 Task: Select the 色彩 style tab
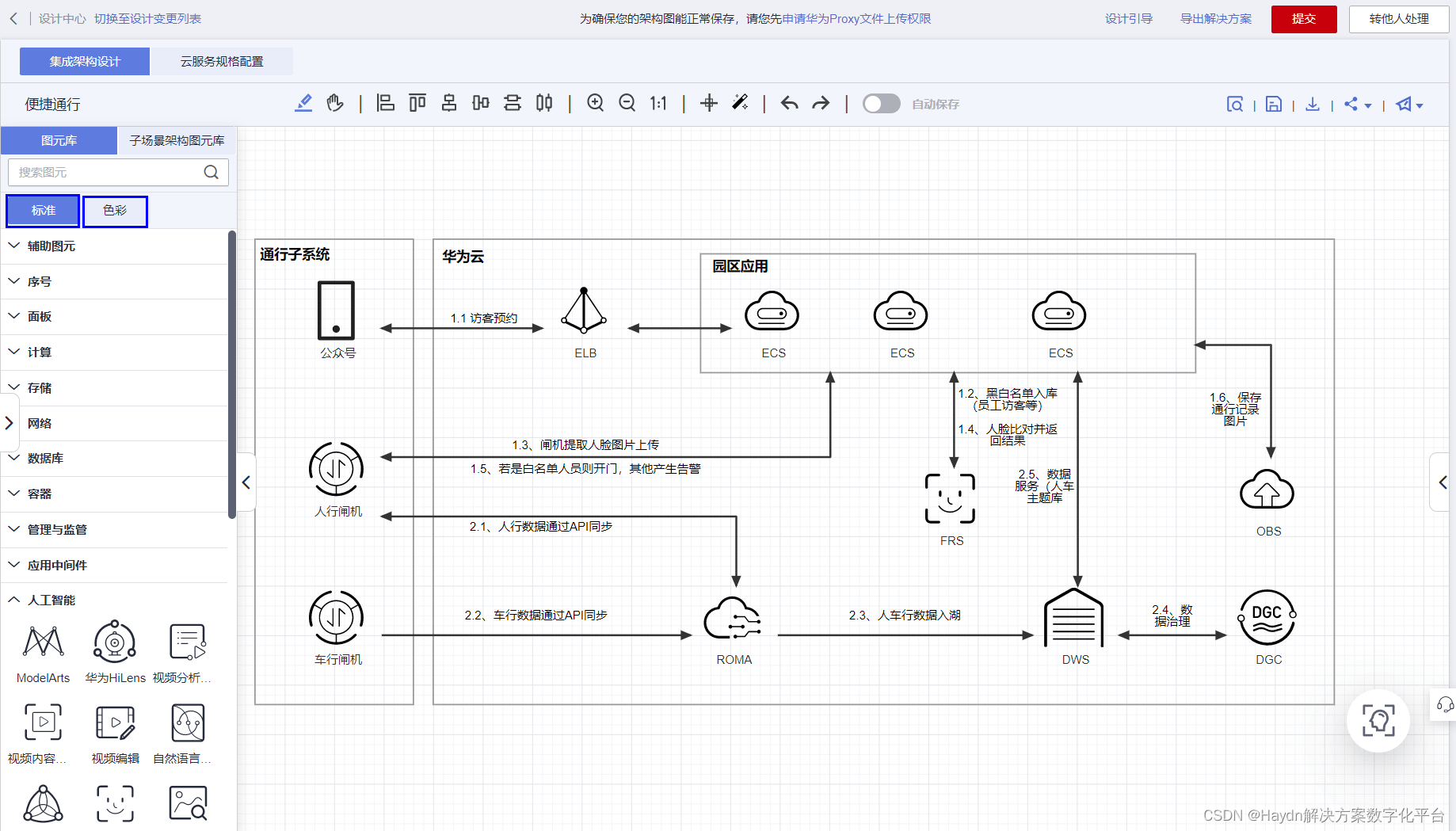coord(115,211)
